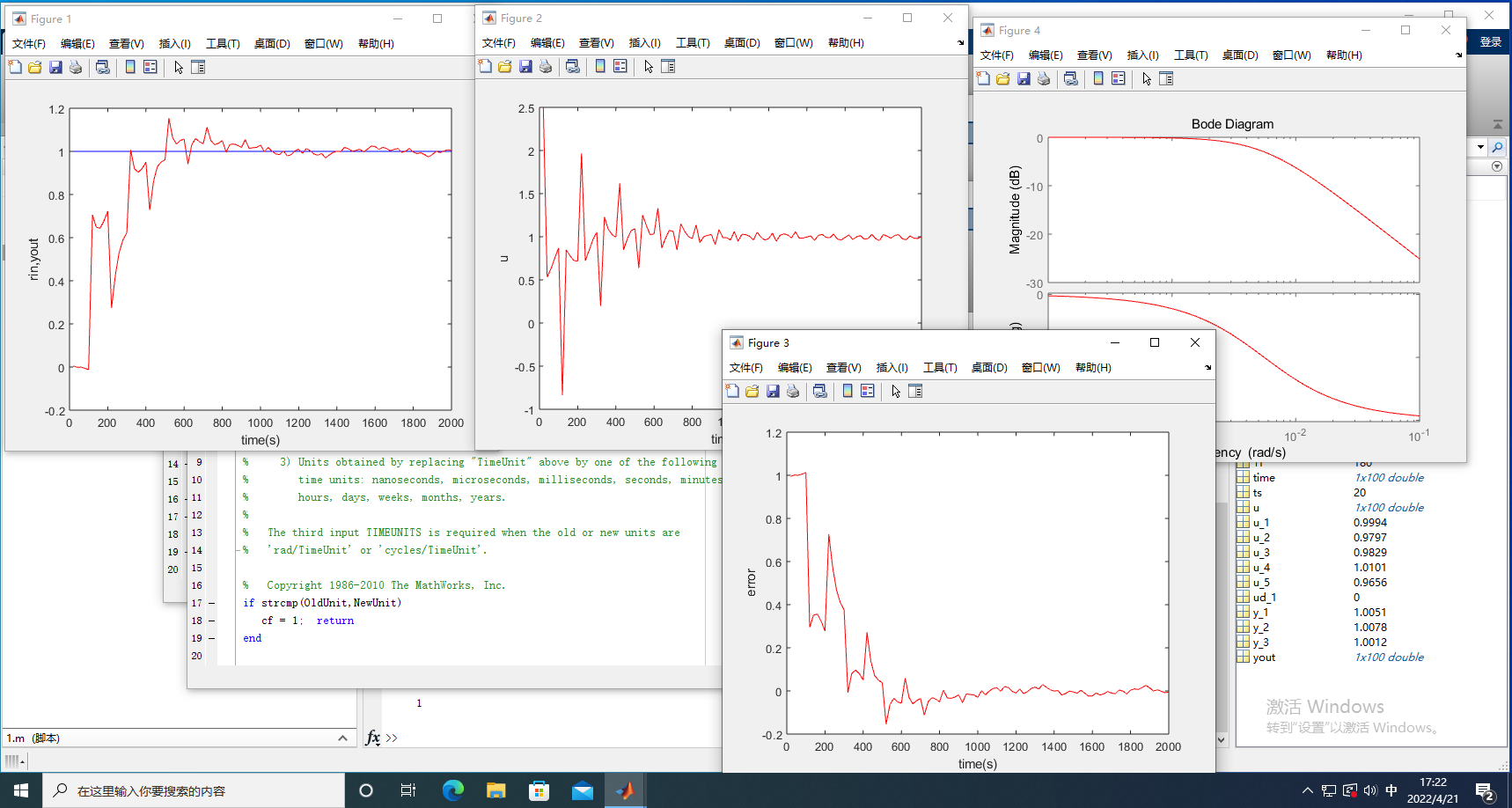
Task: Toggle Insert Colorbar in Figure 3 toolbar
Action: click(x=848, y=391)
